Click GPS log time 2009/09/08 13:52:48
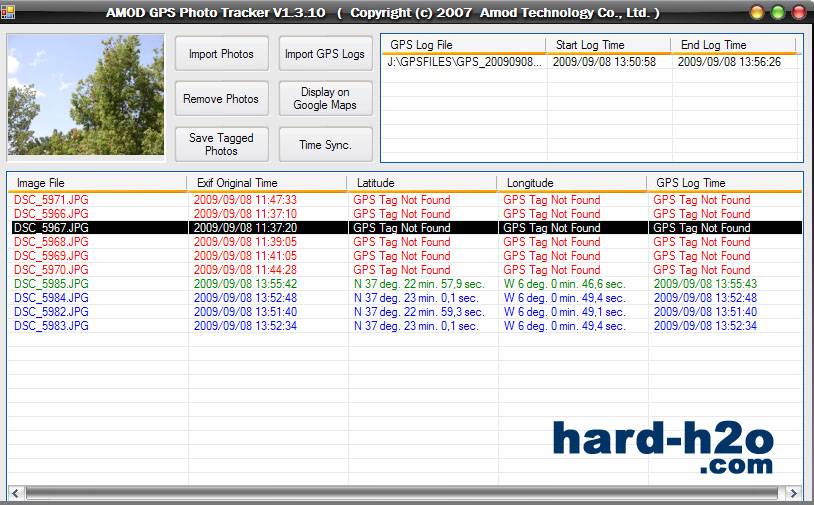Screen dimensions: 814x505 click(705, 298)
